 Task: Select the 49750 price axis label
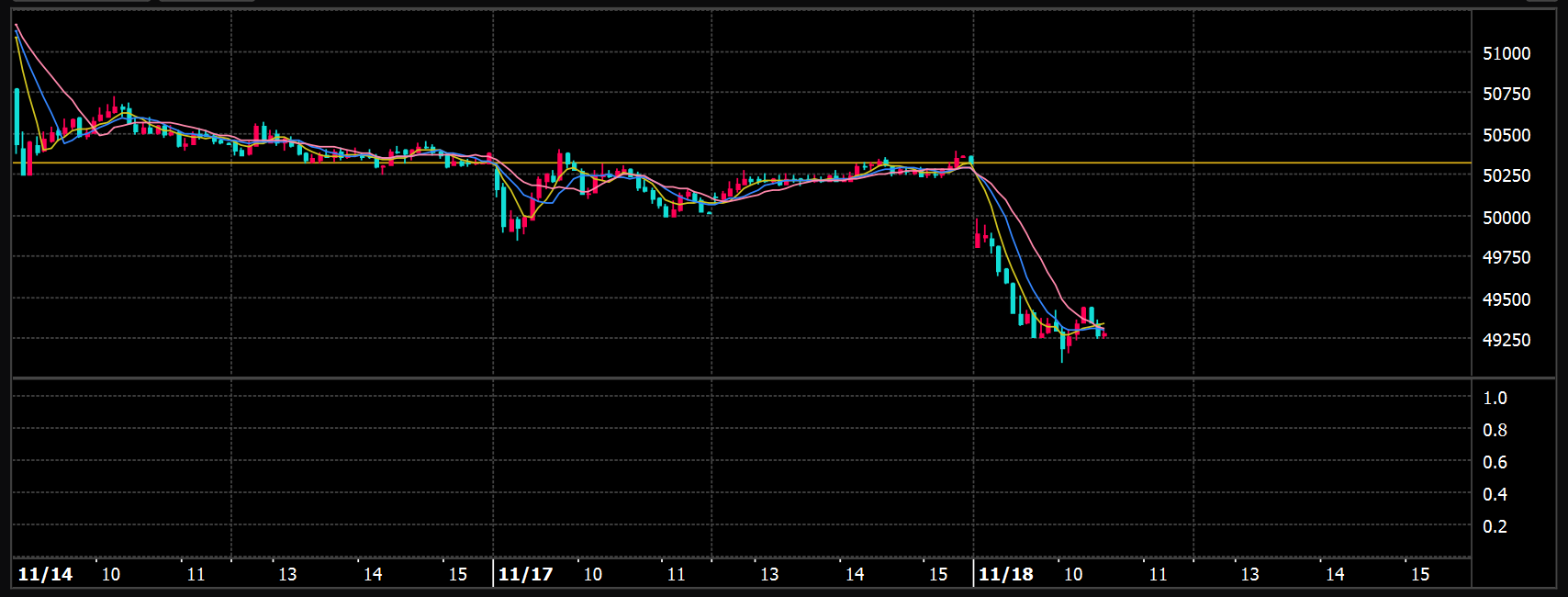click(1506, 257)
